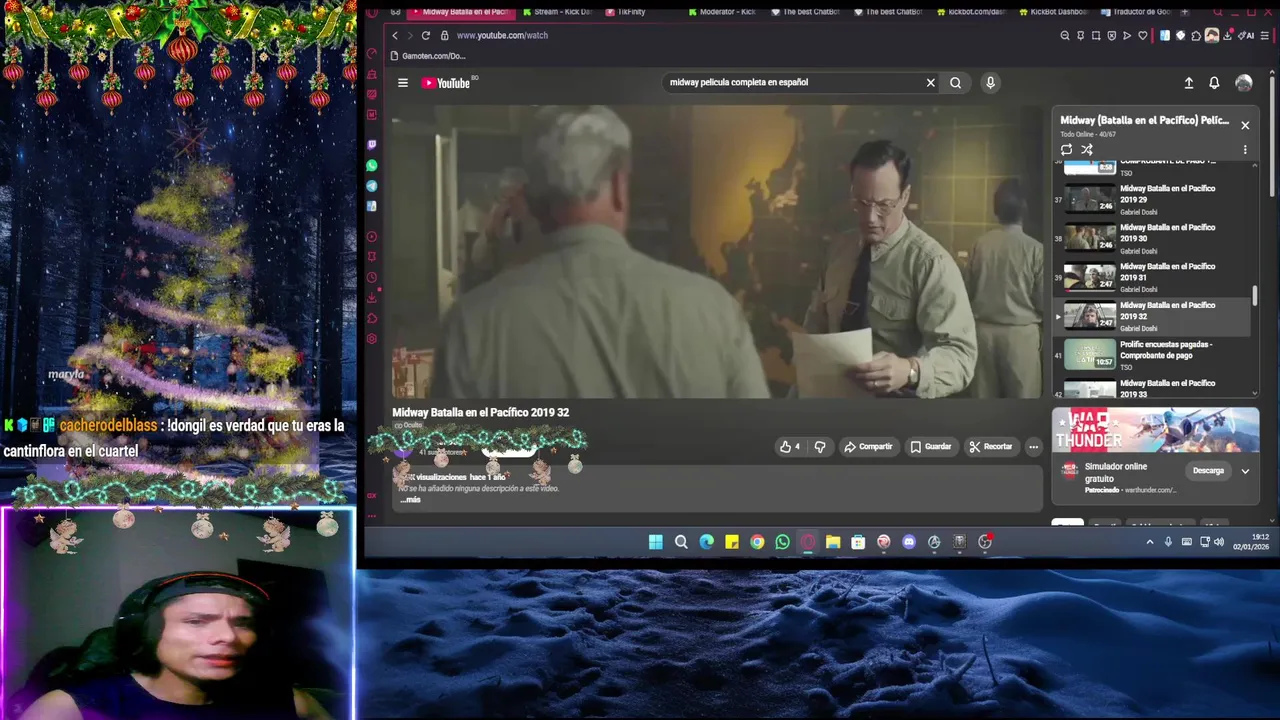Open the clock showing 19:12

click(1251, 542)
